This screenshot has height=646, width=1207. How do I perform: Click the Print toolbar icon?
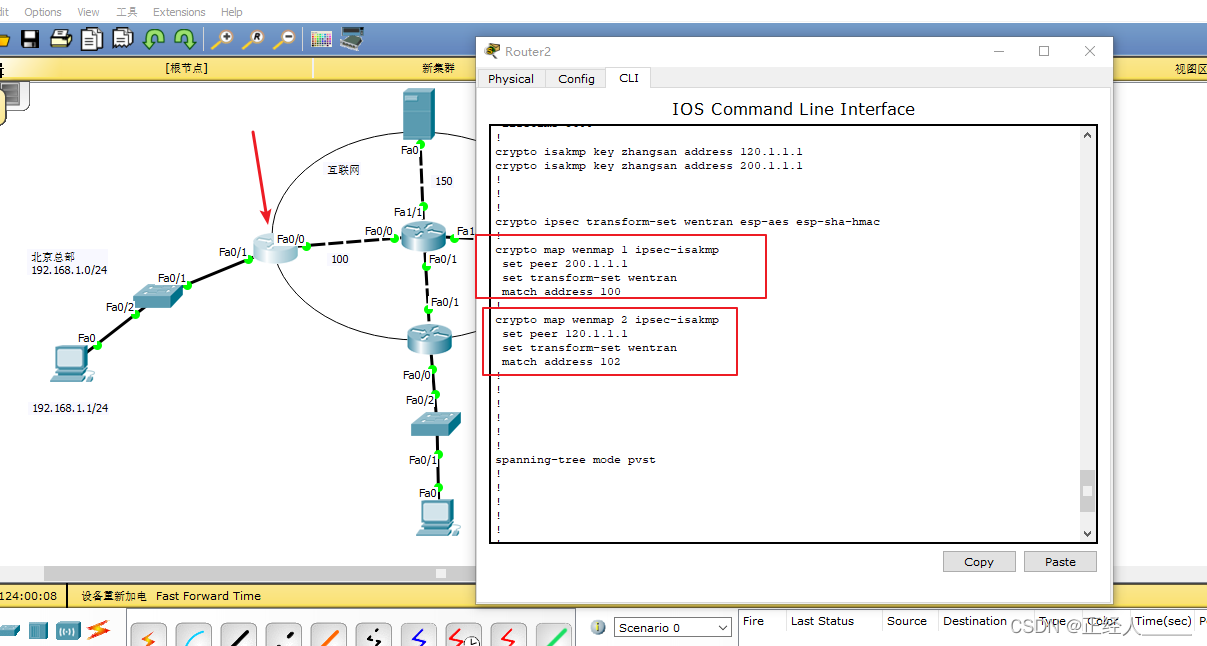(x=61, y=39)
